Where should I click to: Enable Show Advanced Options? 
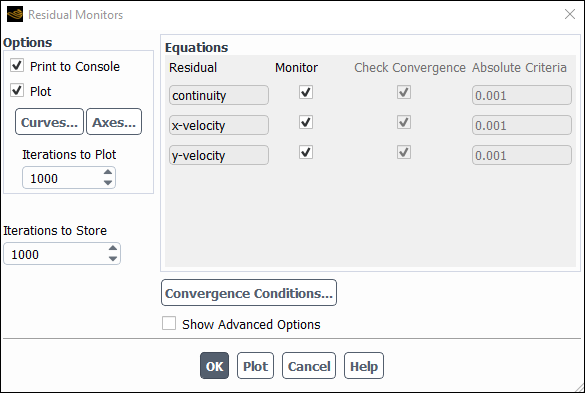pyautogui.click(x=169, y=323)
